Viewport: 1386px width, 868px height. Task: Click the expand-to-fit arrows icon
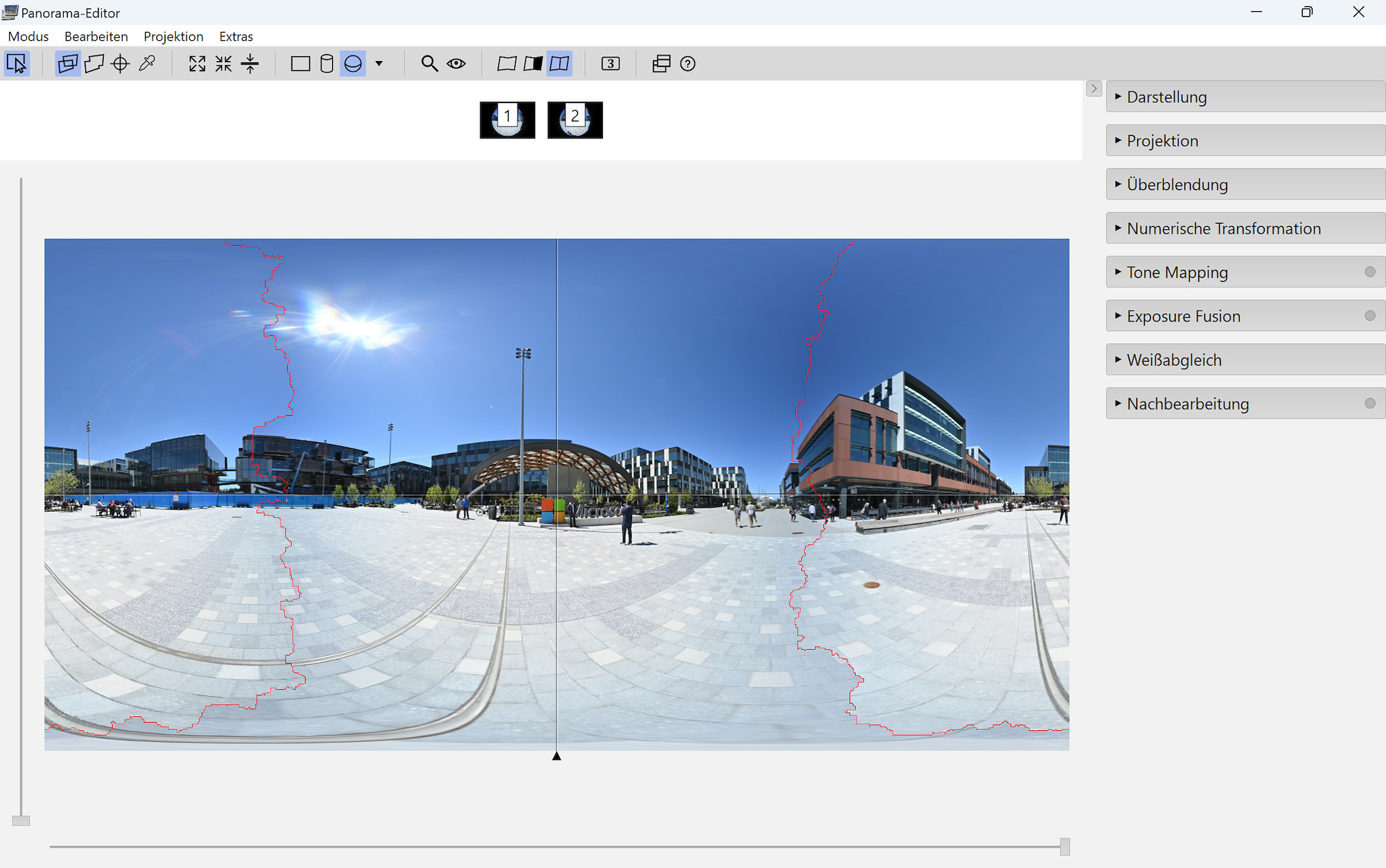197,64
